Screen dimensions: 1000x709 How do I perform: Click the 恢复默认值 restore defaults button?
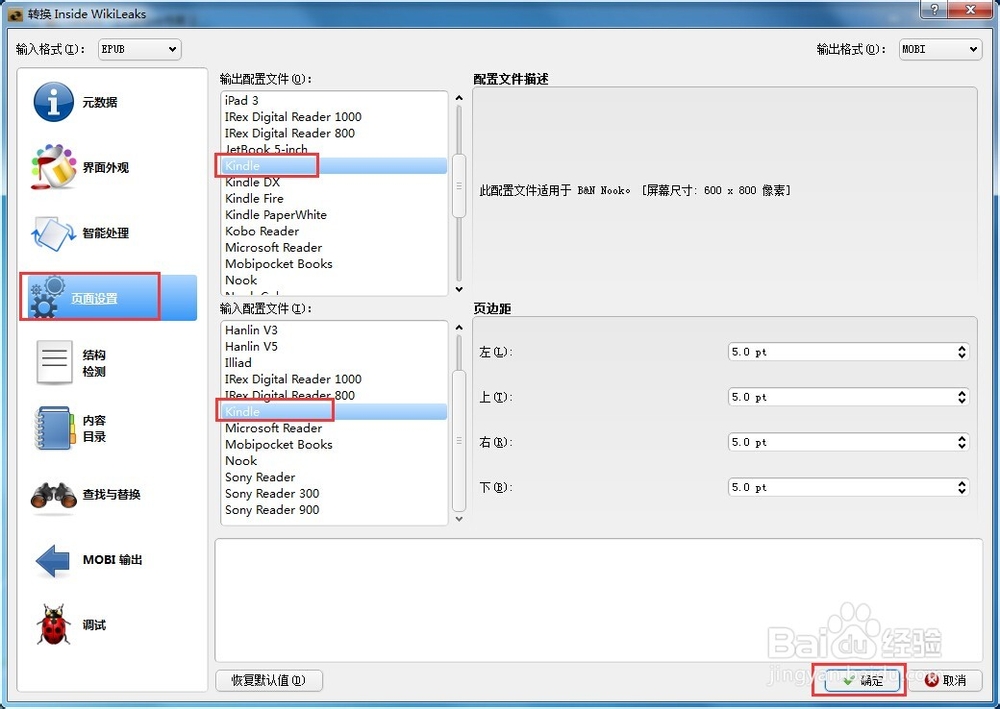coord(268,680)
